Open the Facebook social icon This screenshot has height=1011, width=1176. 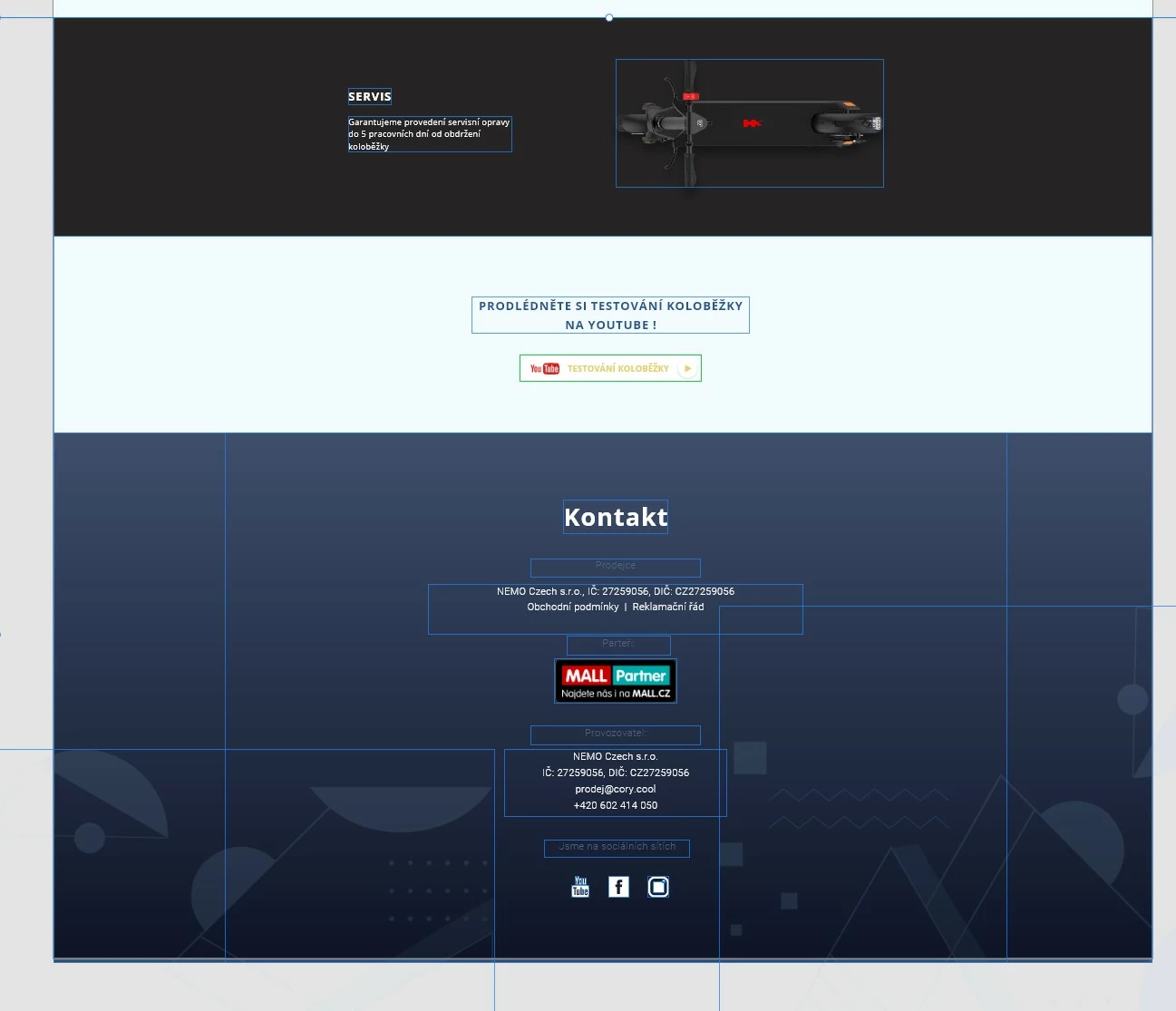point(618,887)
